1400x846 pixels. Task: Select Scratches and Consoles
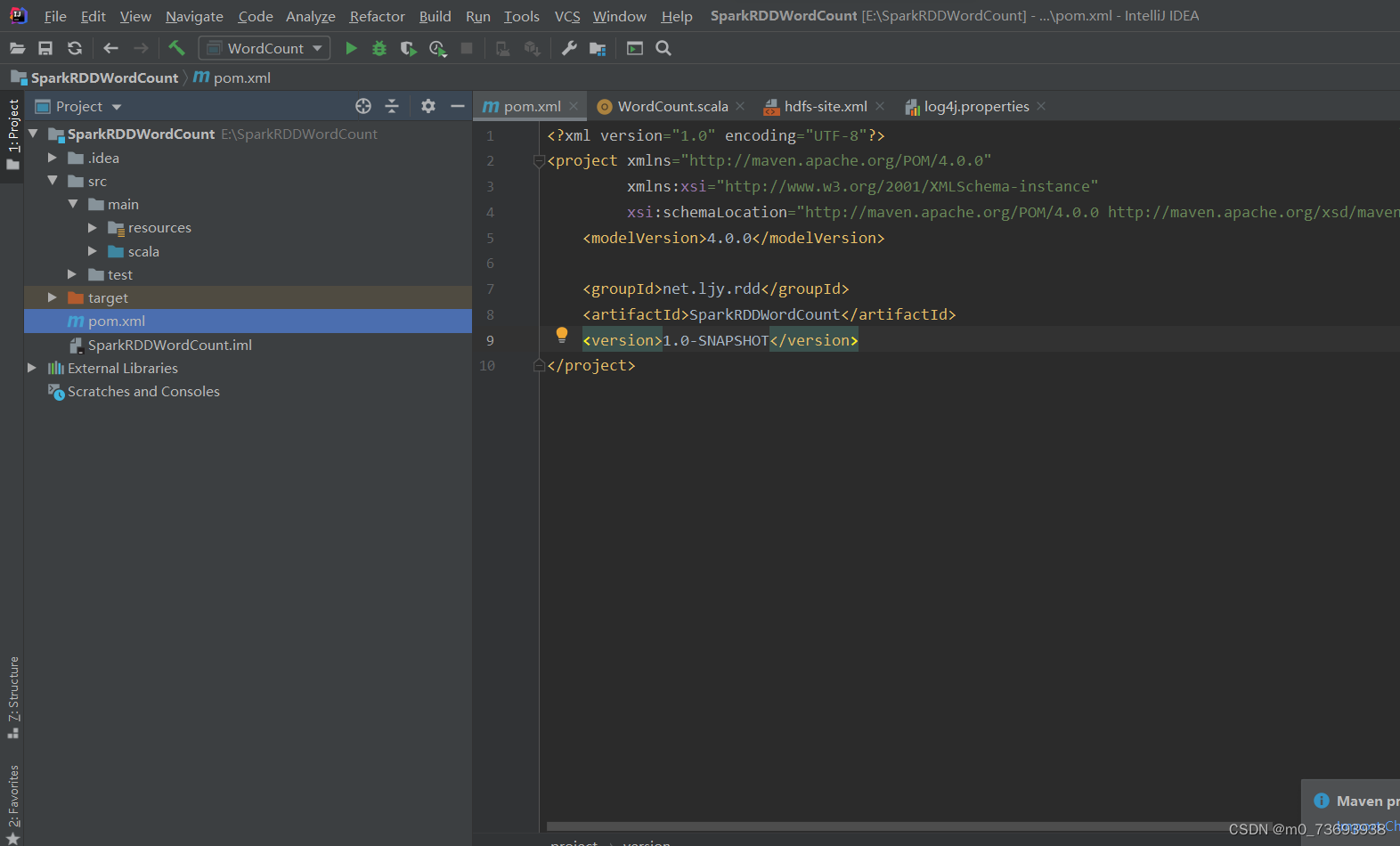click(248, 392)
